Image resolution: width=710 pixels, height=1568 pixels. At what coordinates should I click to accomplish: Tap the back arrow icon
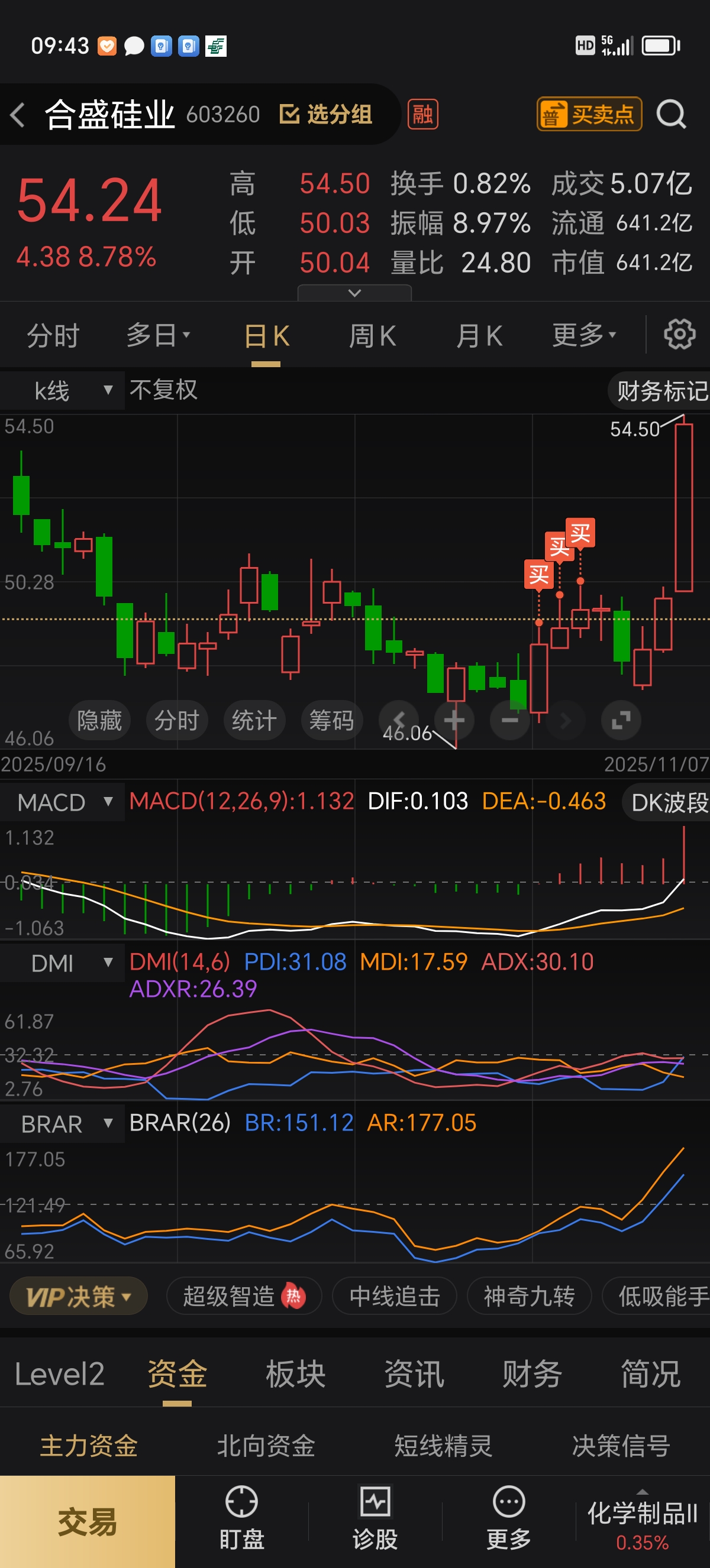pyautogui.click(x=18, y=115)
